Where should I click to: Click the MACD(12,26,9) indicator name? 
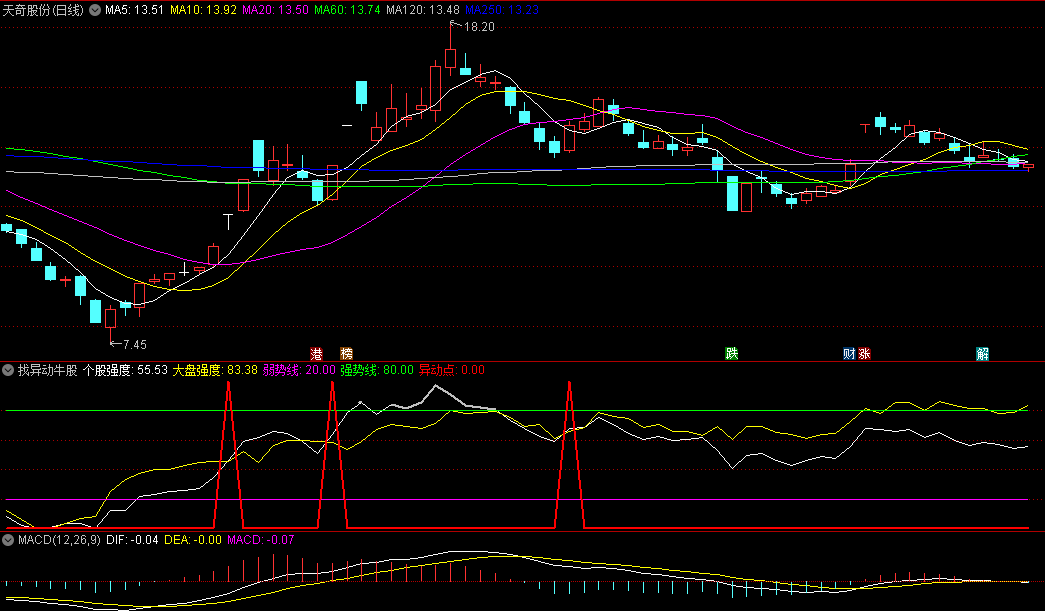(x=59, y=540)
